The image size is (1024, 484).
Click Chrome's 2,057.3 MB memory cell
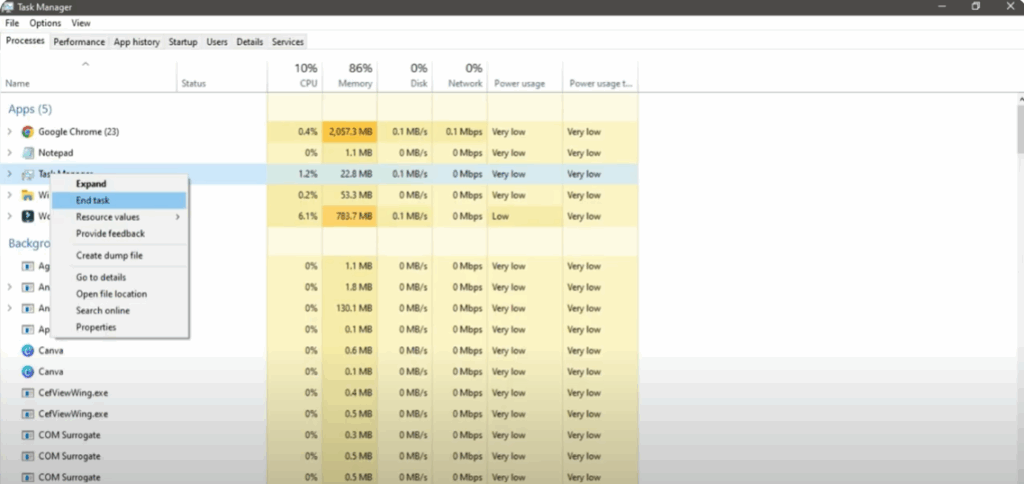(349, 132)
